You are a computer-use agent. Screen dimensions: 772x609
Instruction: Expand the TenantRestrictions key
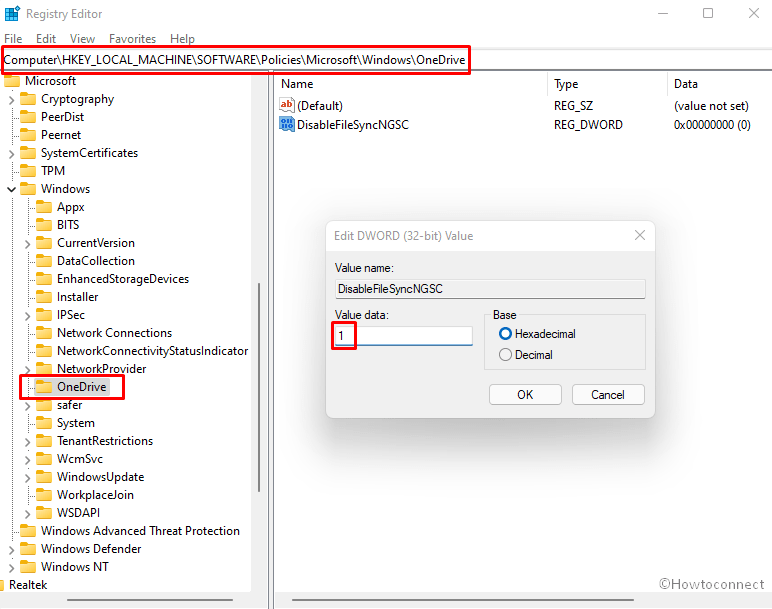point(28,442)
